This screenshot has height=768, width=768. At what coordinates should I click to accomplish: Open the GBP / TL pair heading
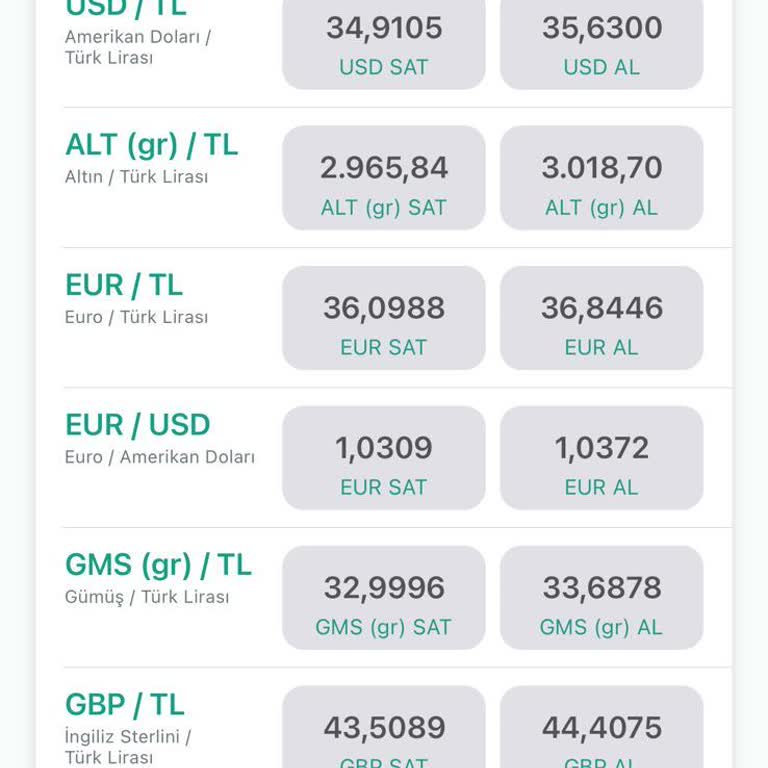[x=125, y=705]
